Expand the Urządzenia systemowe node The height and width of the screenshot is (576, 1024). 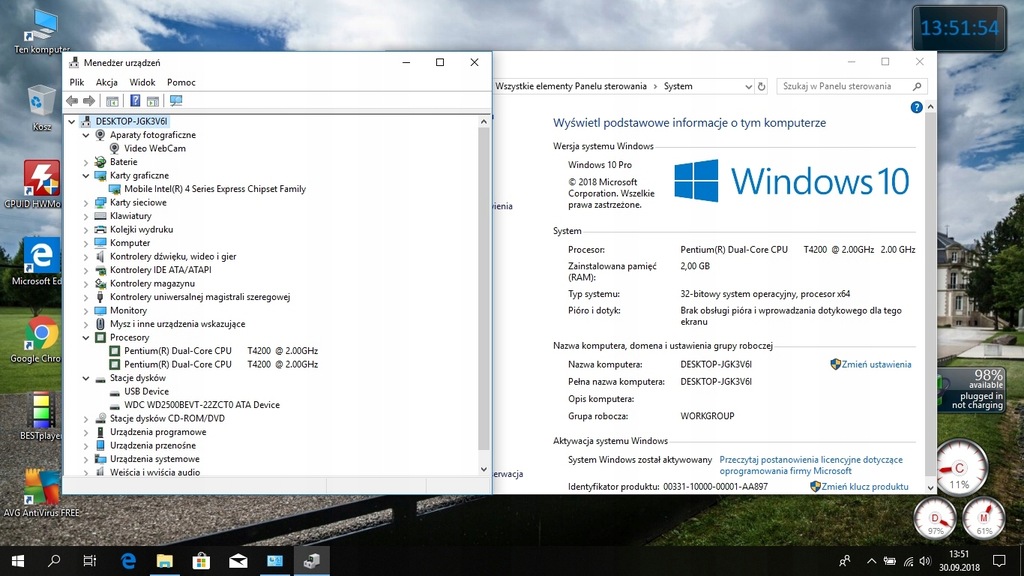(x=86, y=459)
